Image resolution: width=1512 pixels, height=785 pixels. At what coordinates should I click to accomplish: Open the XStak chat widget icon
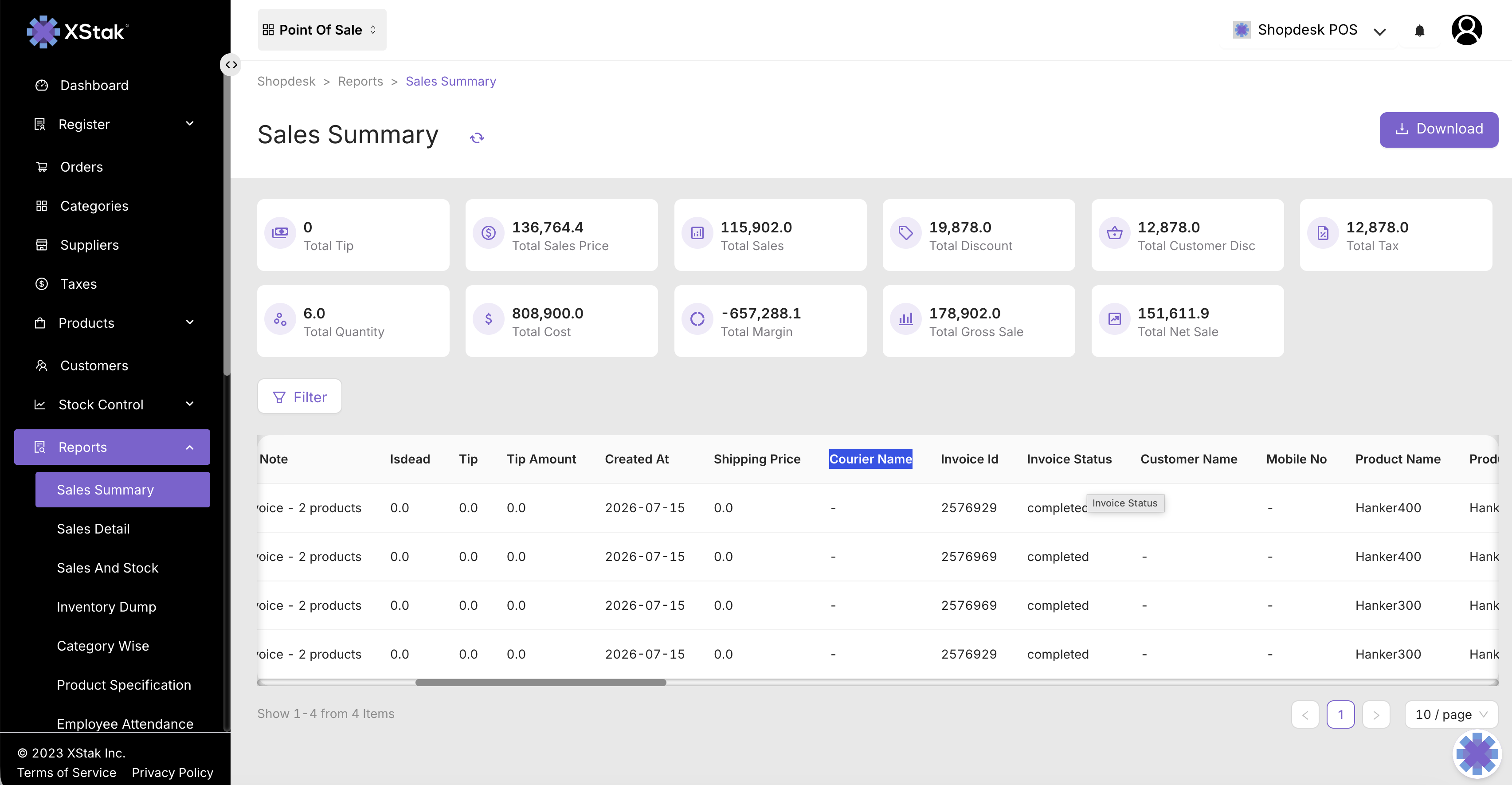(x=1477, y=754)
